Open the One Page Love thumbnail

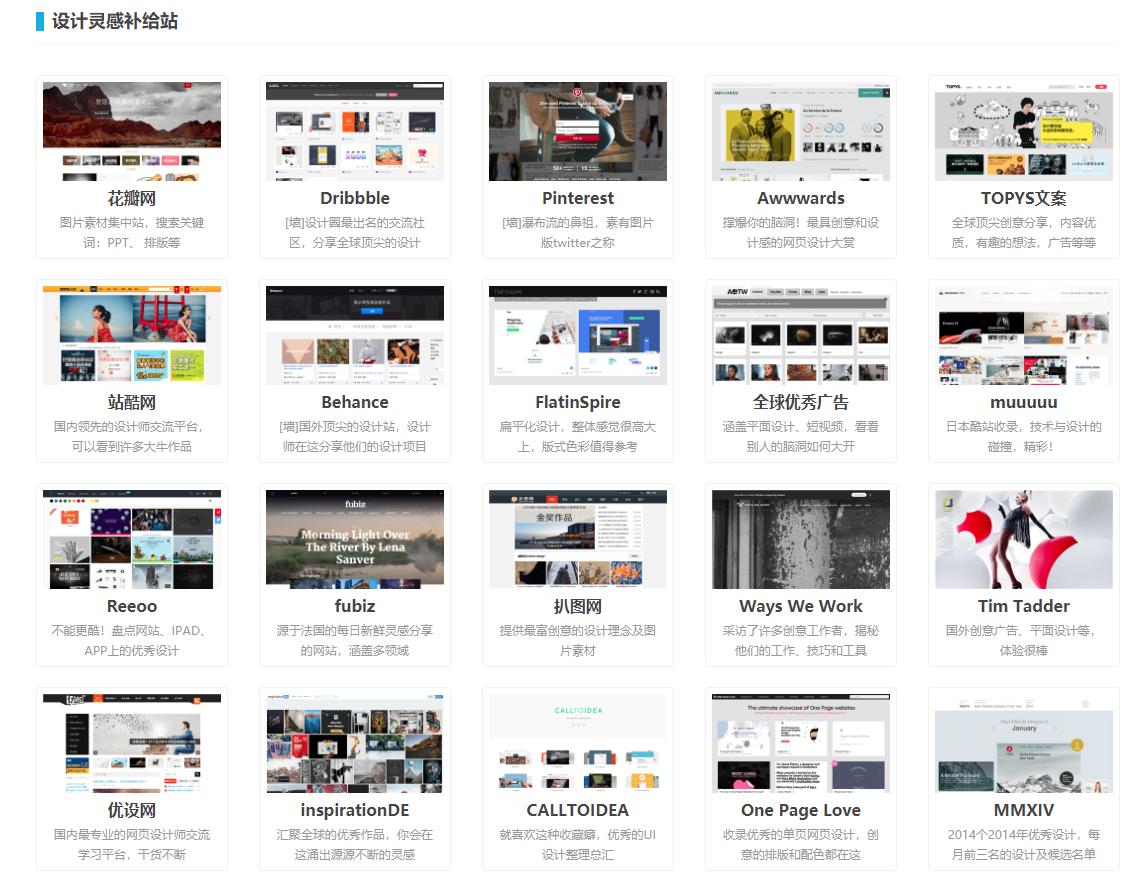[801, 744]
